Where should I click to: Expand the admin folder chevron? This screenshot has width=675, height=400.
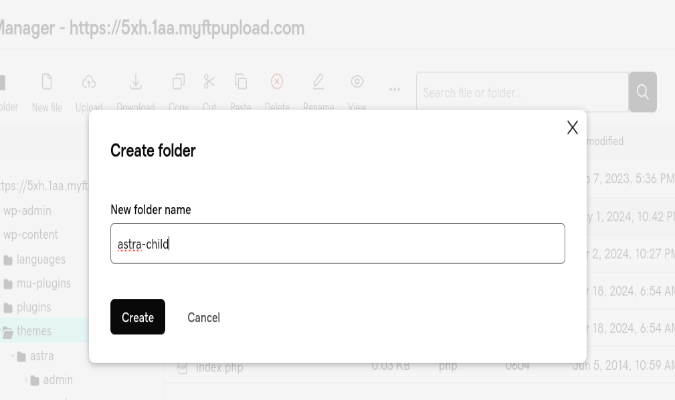click(26, 380)
